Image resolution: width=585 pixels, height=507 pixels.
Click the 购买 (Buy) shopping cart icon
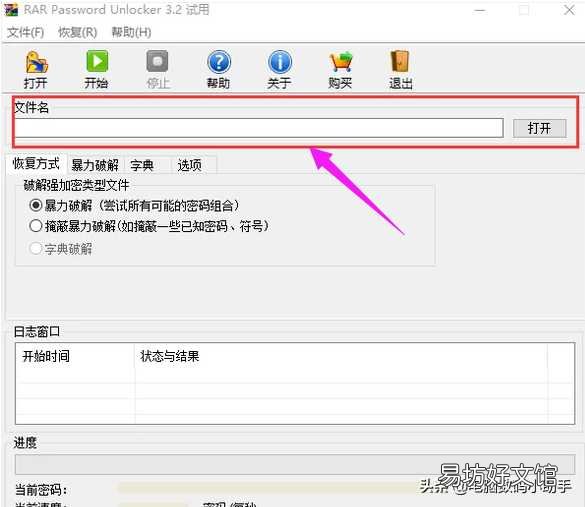pyautogui.click(x=340, y=70)
